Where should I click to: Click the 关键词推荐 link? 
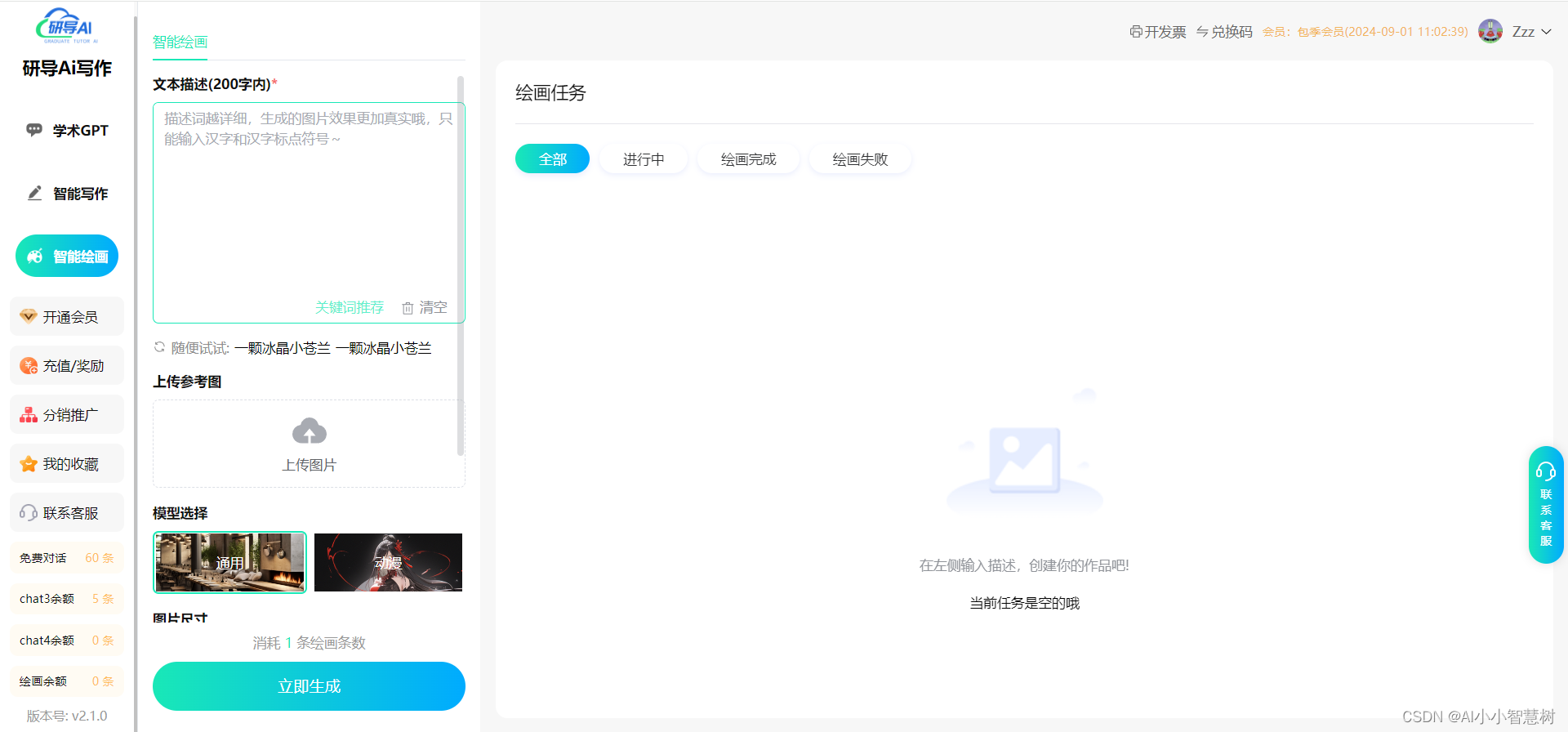point(350,307)
